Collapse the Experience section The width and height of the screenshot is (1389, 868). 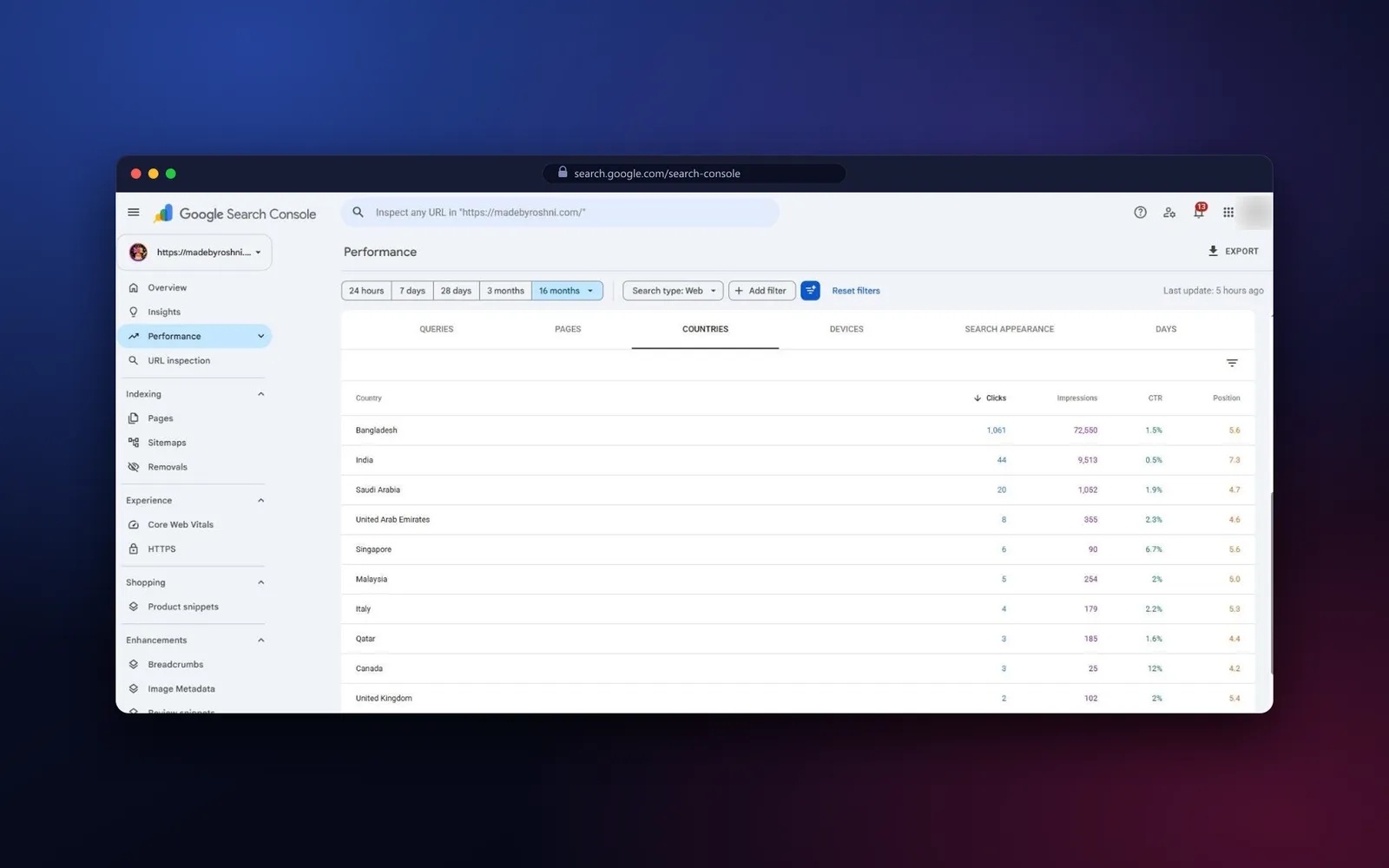(260, 500)
